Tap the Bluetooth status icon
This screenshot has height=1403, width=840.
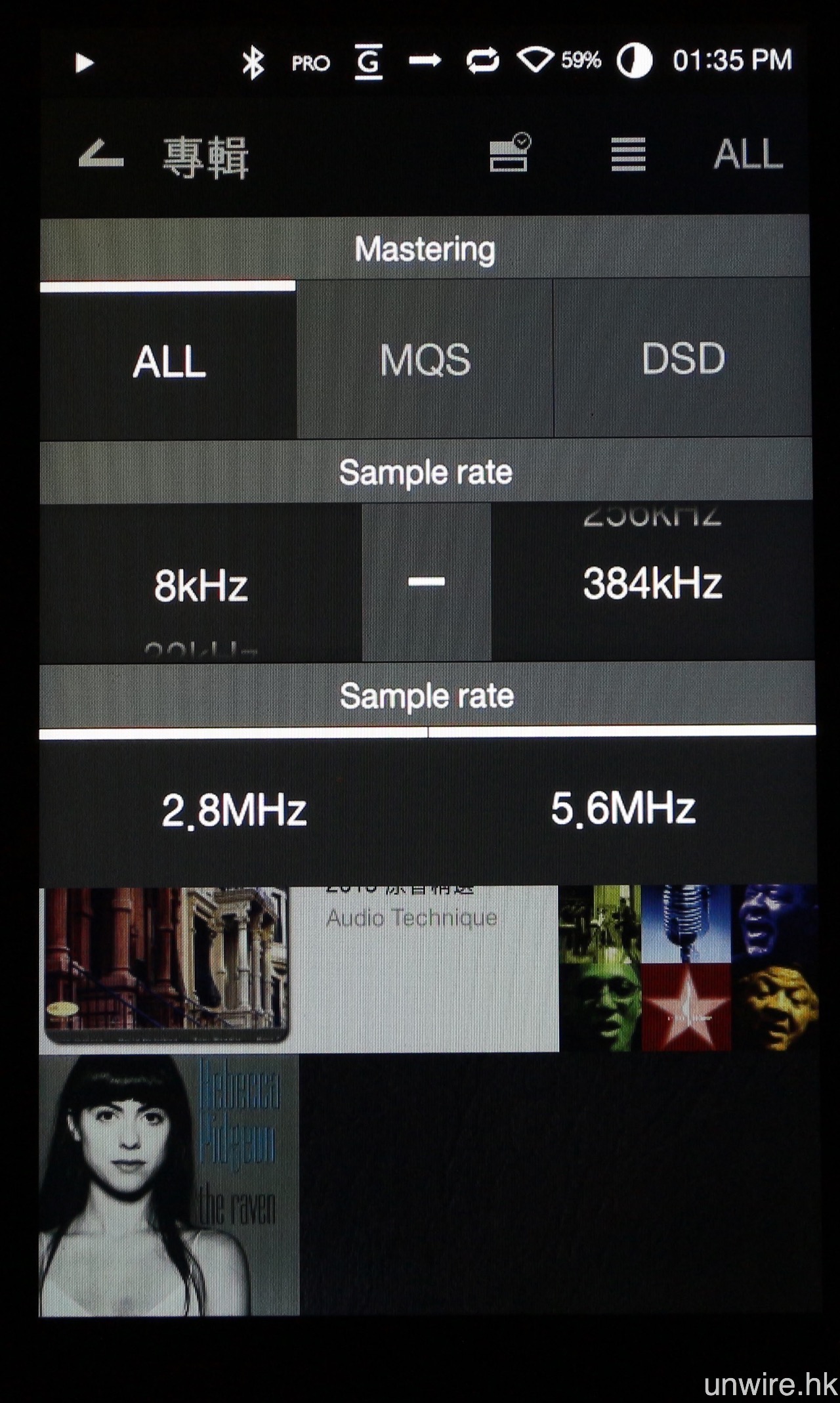(253, 63)
